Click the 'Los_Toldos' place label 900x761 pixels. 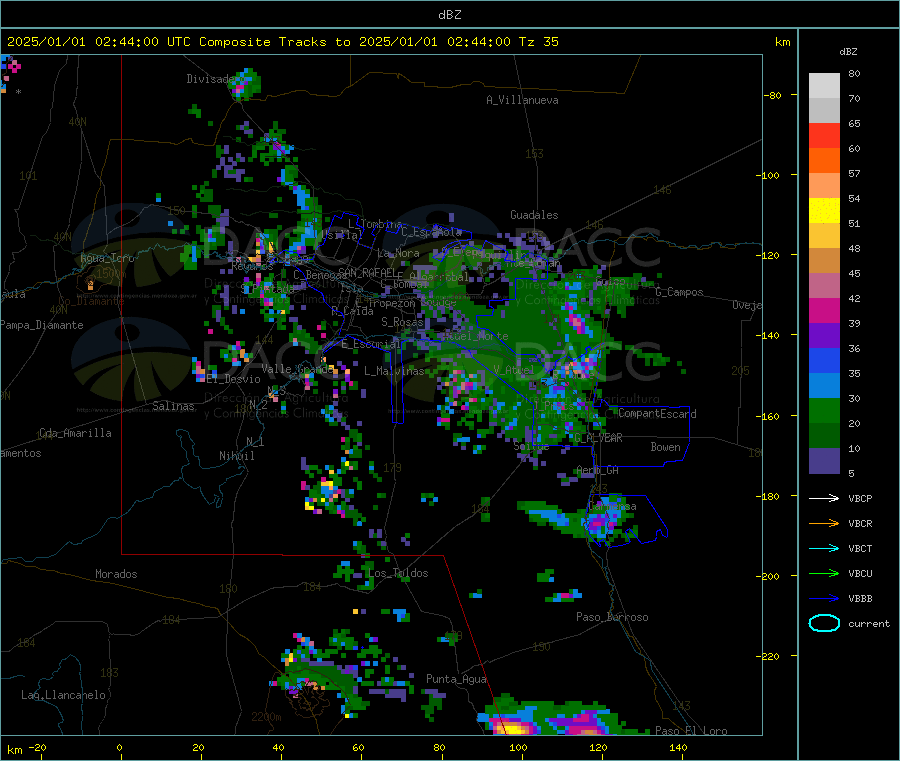[398, 573]
